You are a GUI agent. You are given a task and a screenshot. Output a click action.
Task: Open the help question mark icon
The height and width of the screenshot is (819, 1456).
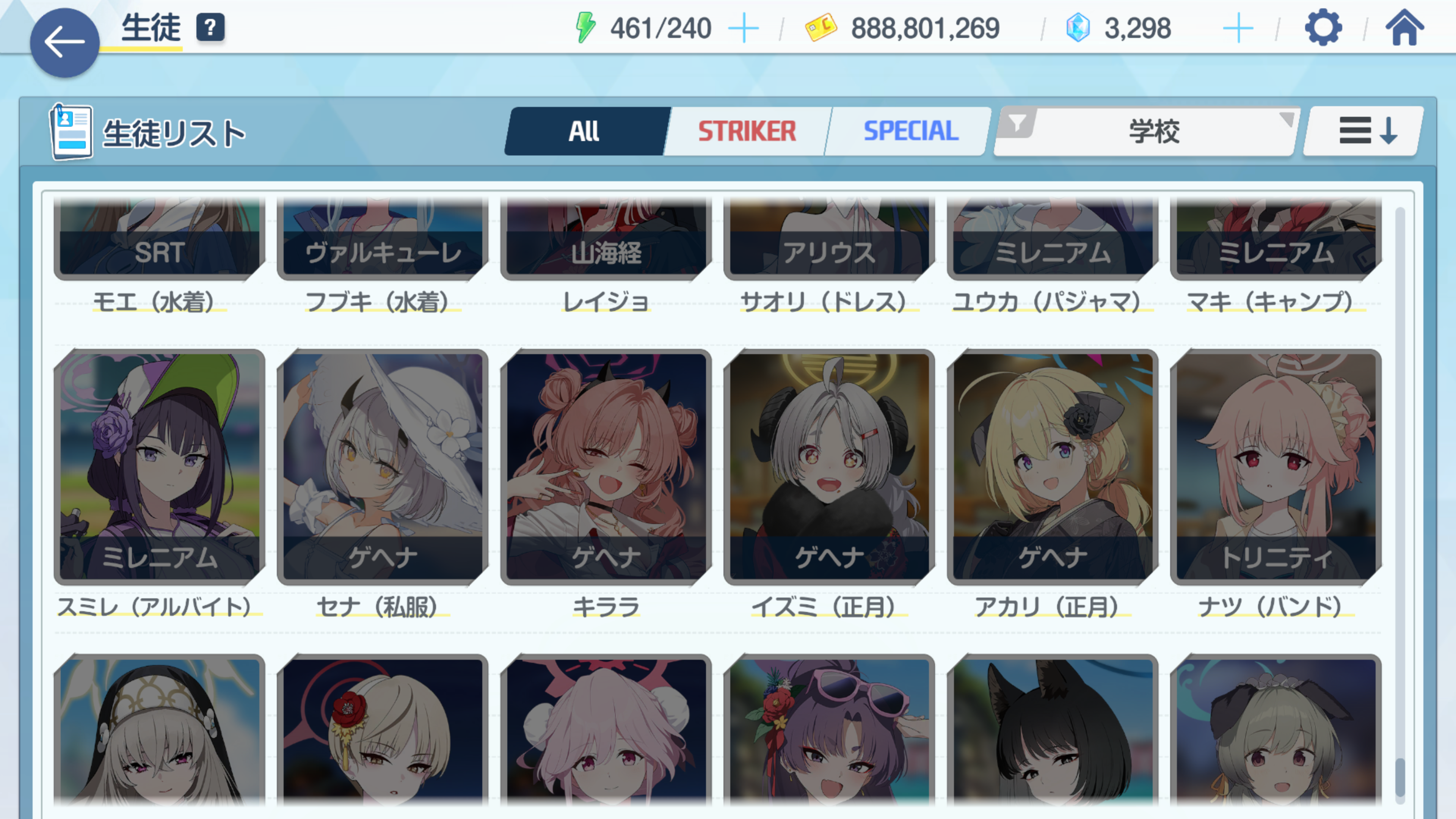pyautogui.click(x=210, y=28)
